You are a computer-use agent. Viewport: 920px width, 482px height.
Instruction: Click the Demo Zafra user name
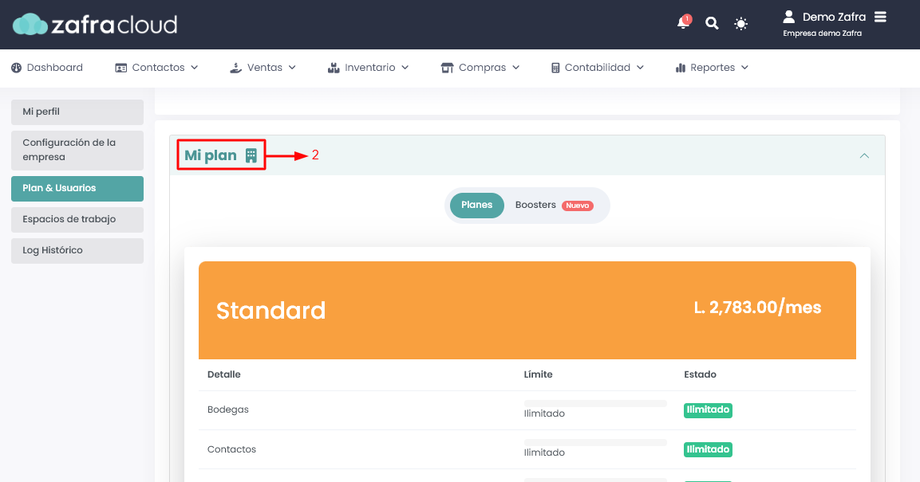tap(834, 17)
